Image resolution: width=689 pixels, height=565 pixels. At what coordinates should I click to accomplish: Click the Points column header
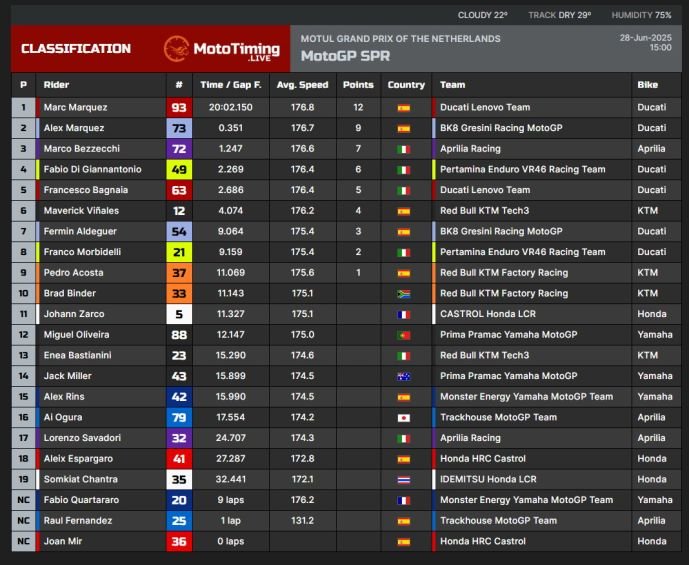(x=358, y=85)
